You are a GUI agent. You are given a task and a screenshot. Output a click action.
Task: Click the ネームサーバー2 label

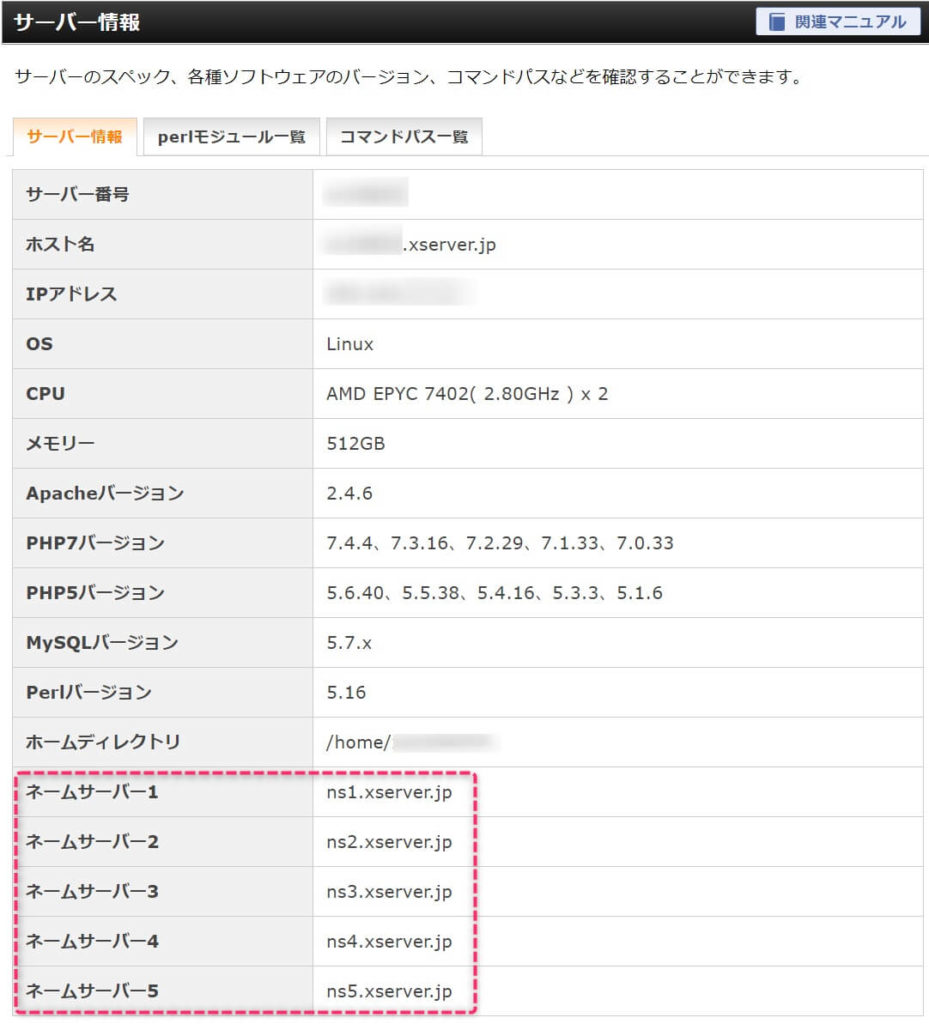point(92,842)
